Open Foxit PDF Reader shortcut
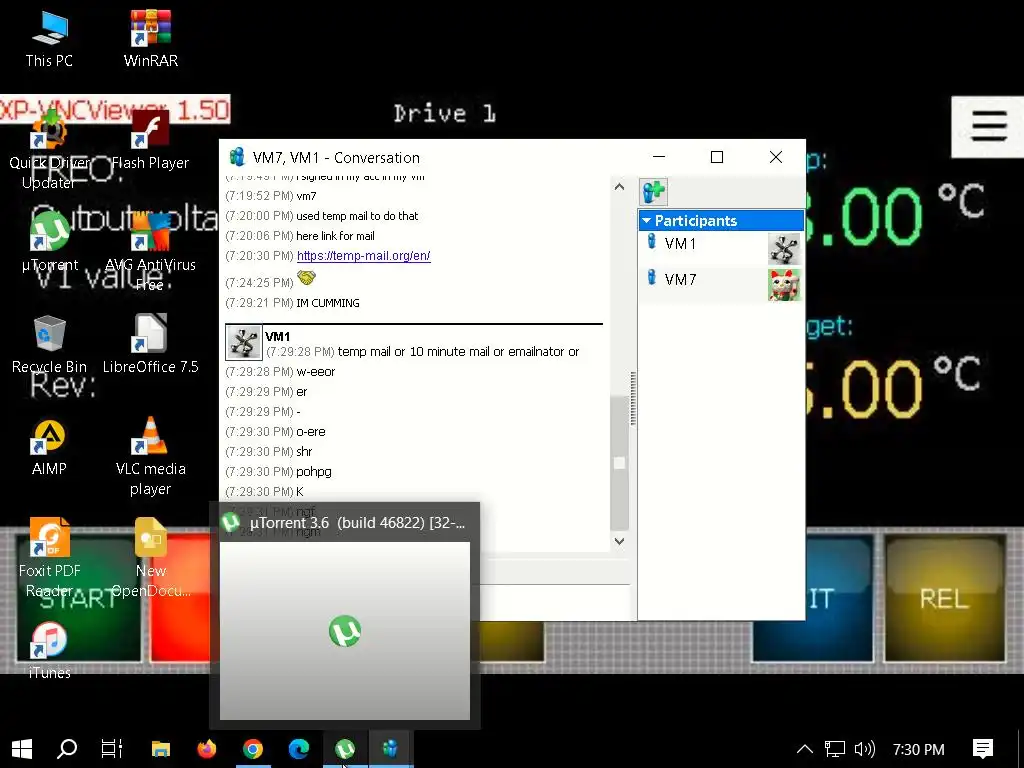 (49, 558)
